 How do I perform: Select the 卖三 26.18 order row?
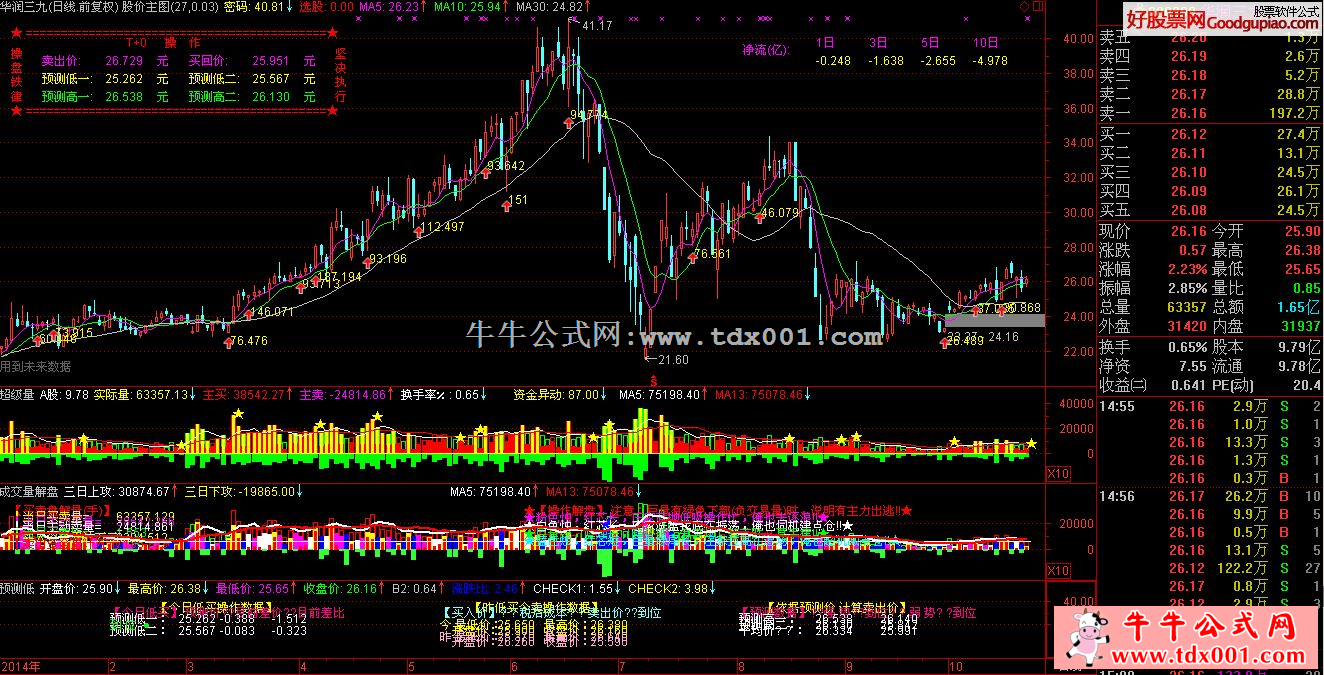1210,75
